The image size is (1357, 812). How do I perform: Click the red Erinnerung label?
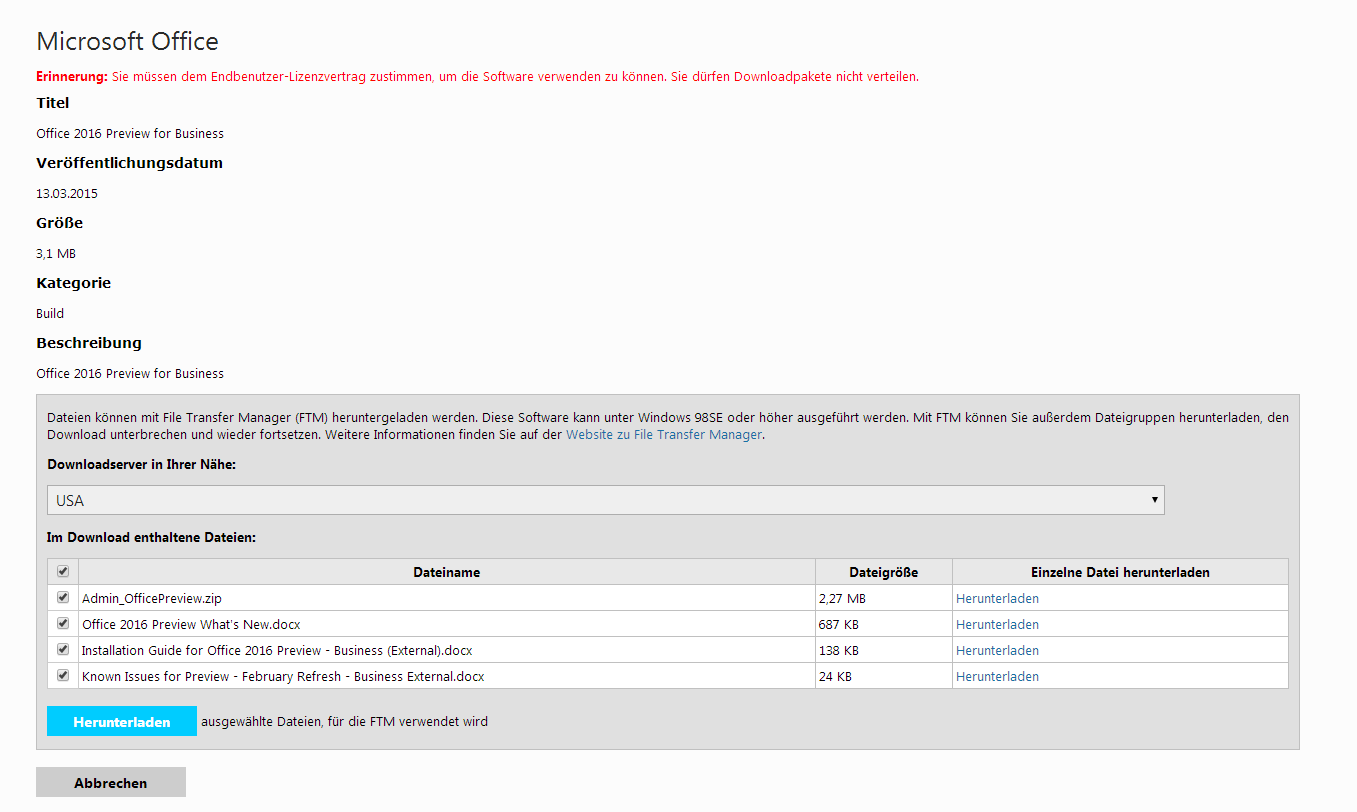tap(72, 77)
